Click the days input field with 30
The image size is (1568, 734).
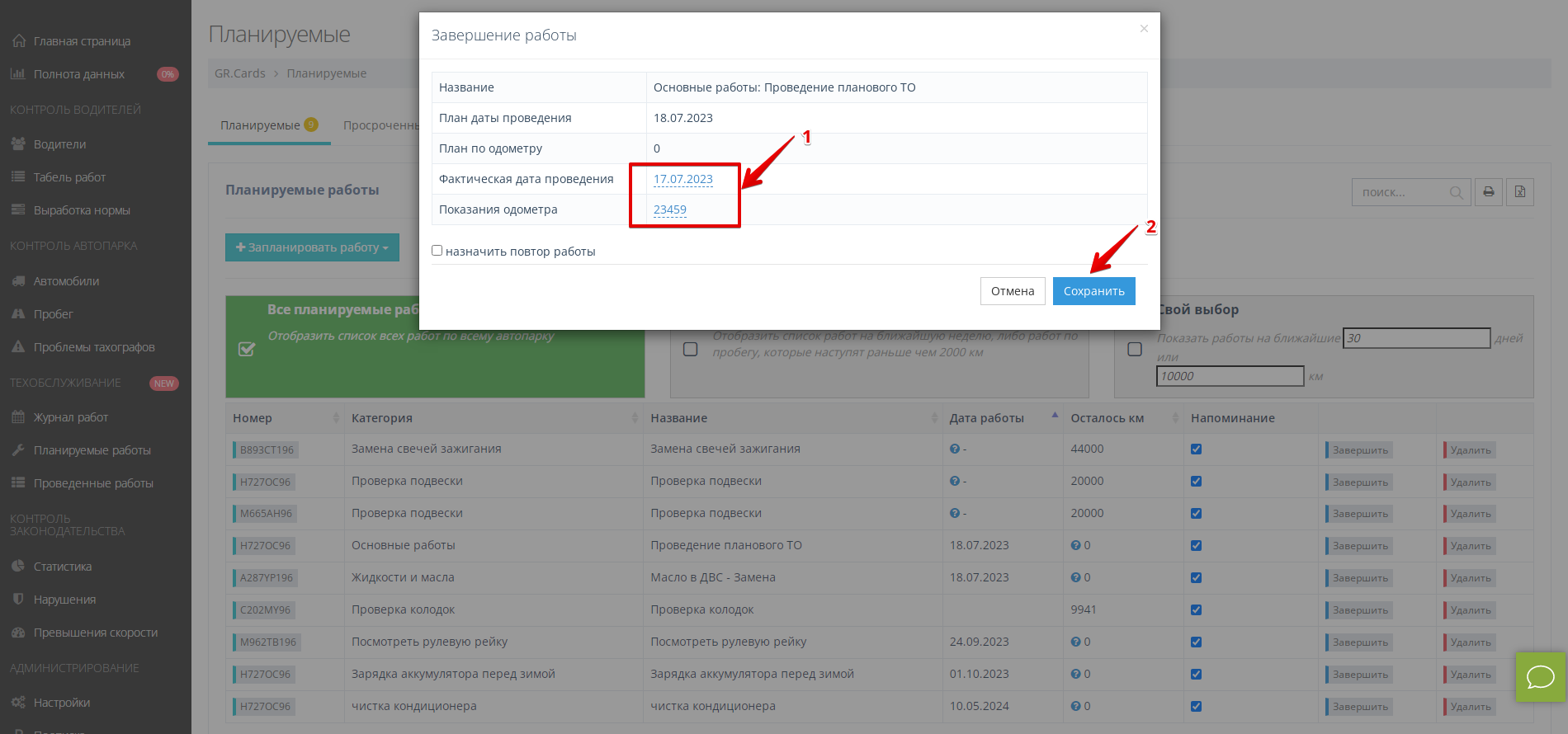pos(1416,338)
